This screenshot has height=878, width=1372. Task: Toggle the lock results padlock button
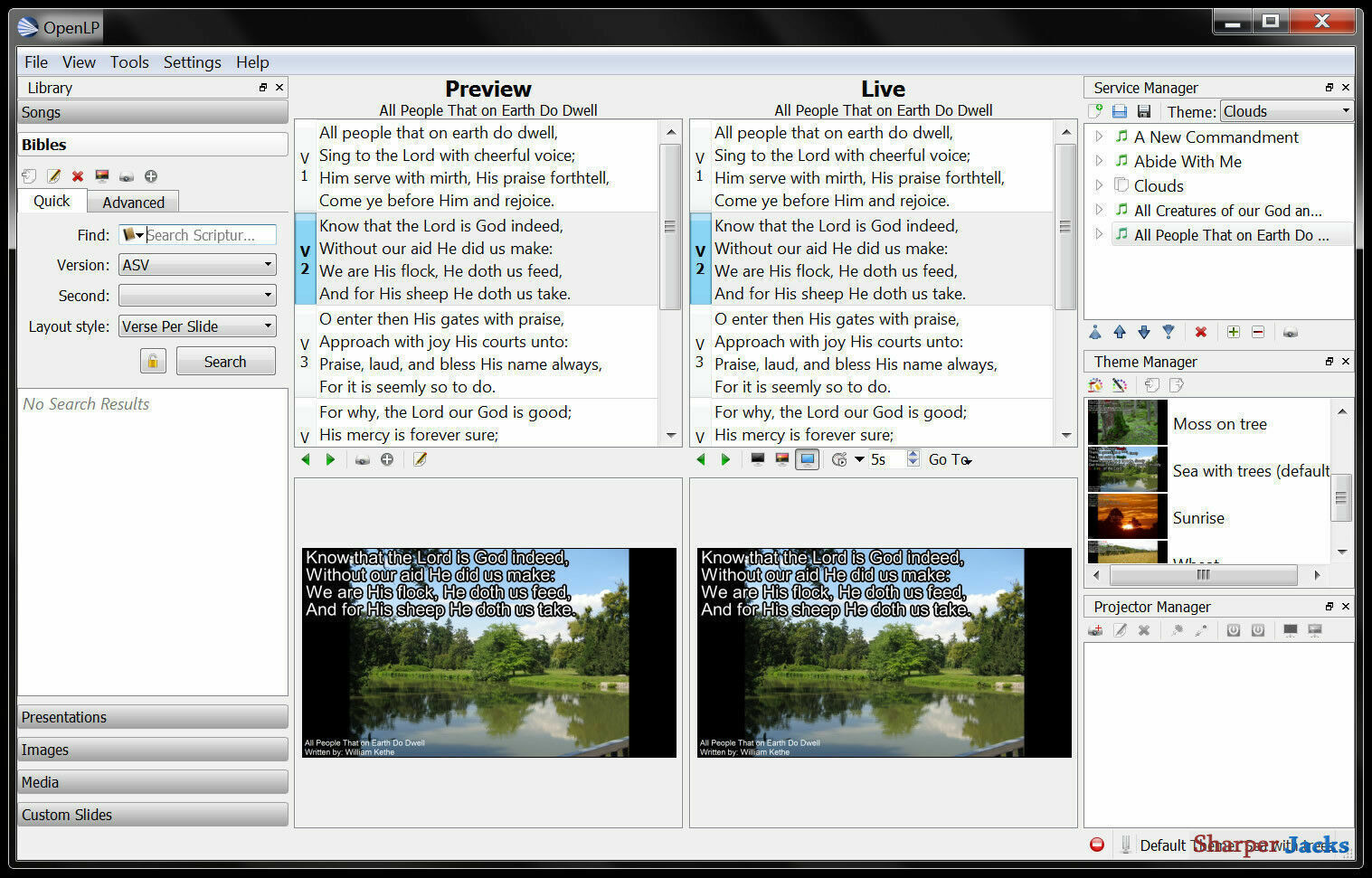(x=153, y=362)
